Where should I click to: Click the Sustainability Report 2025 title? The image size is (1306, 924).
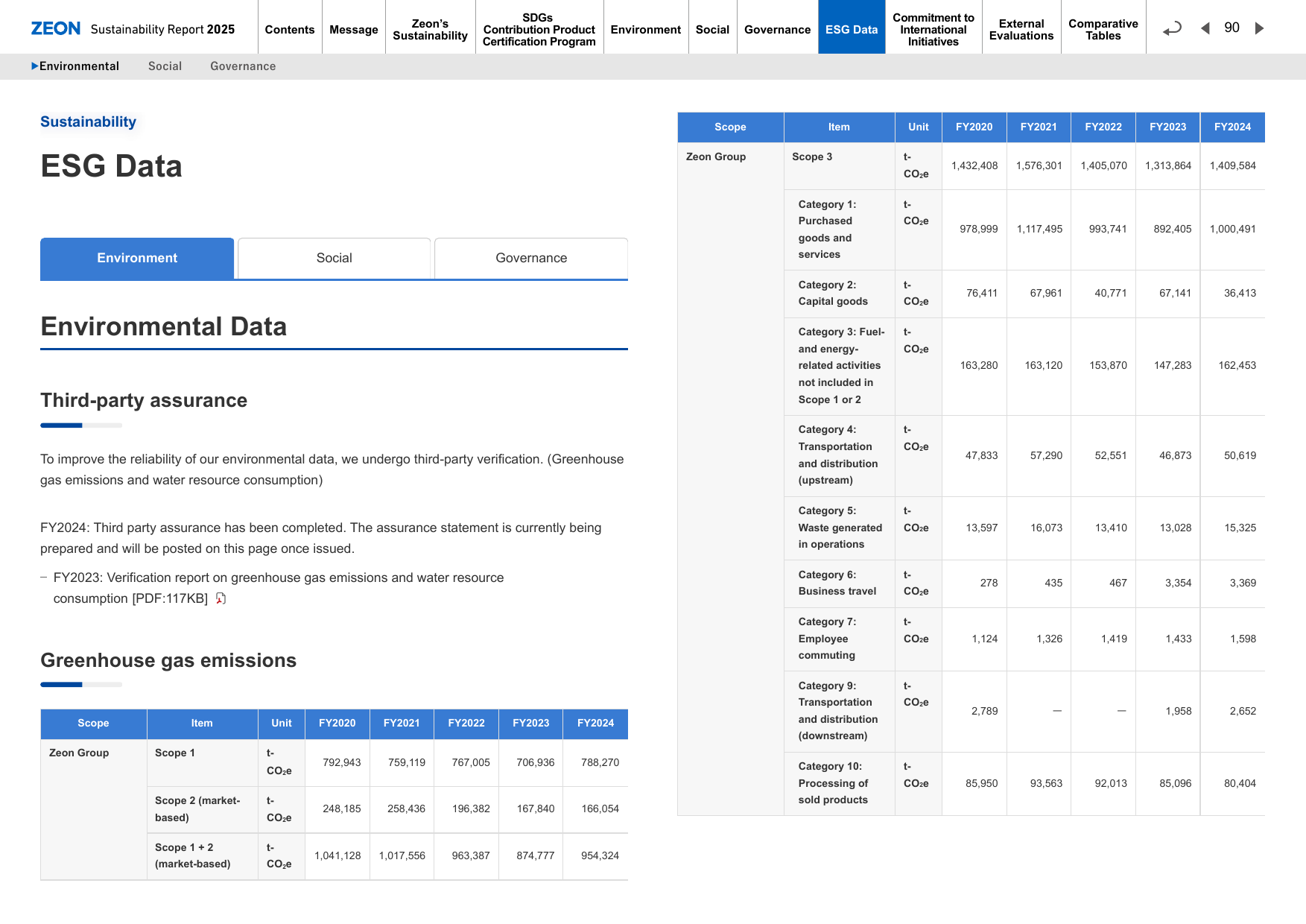(x=162, y=29)
